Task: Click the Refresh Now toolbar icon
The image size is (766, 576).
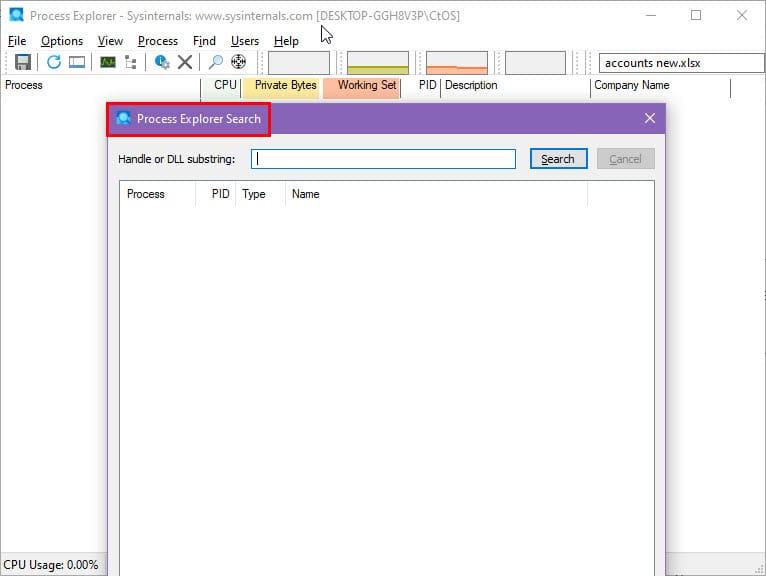Action: (54, 62)
